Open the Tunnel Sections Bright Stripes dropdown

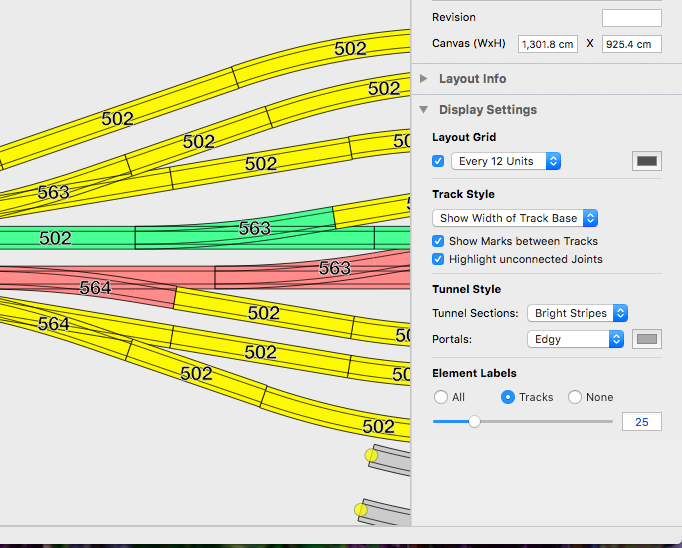(577, 313)
